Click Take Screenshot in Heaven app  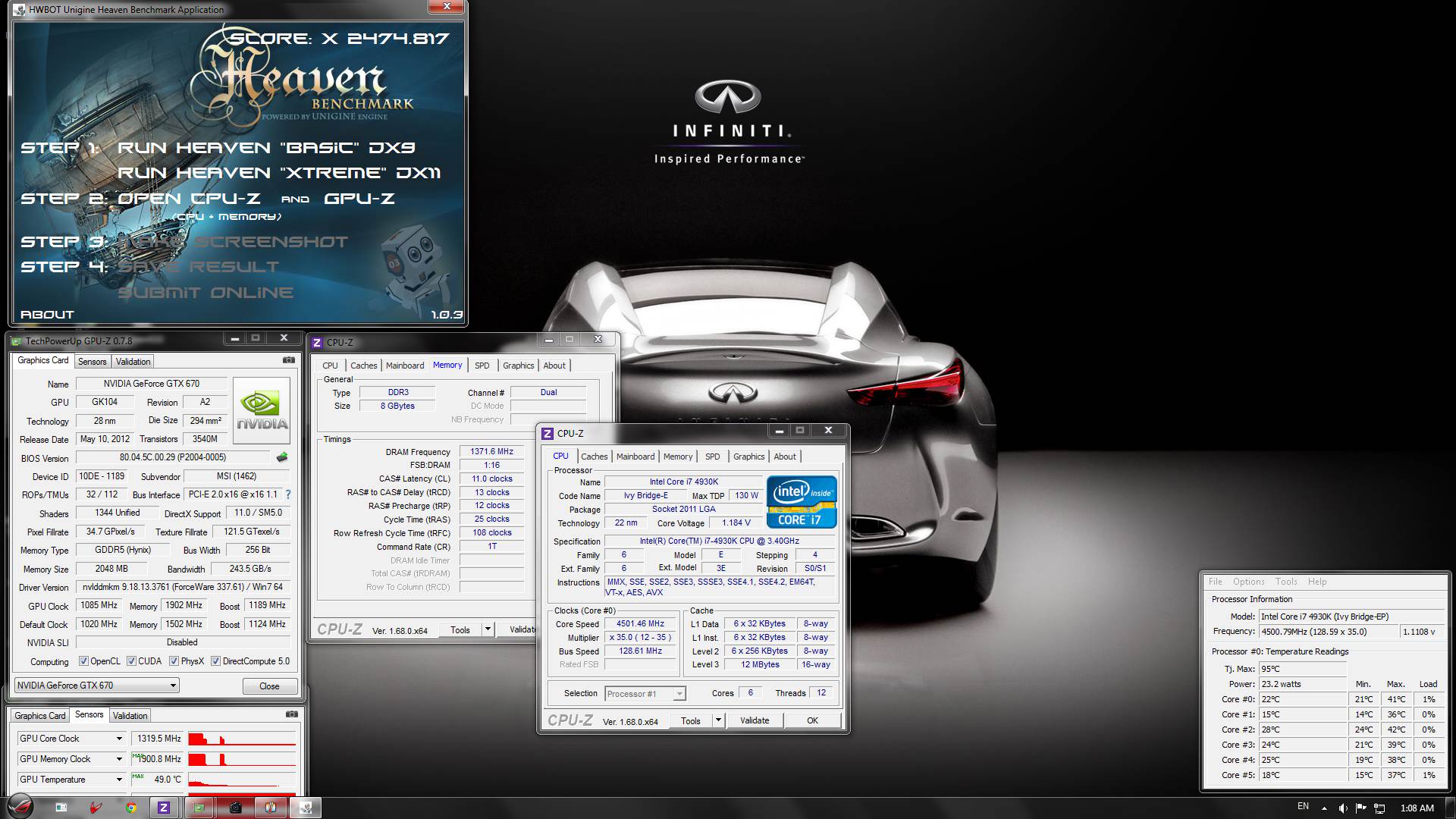(x=233, y=242)
